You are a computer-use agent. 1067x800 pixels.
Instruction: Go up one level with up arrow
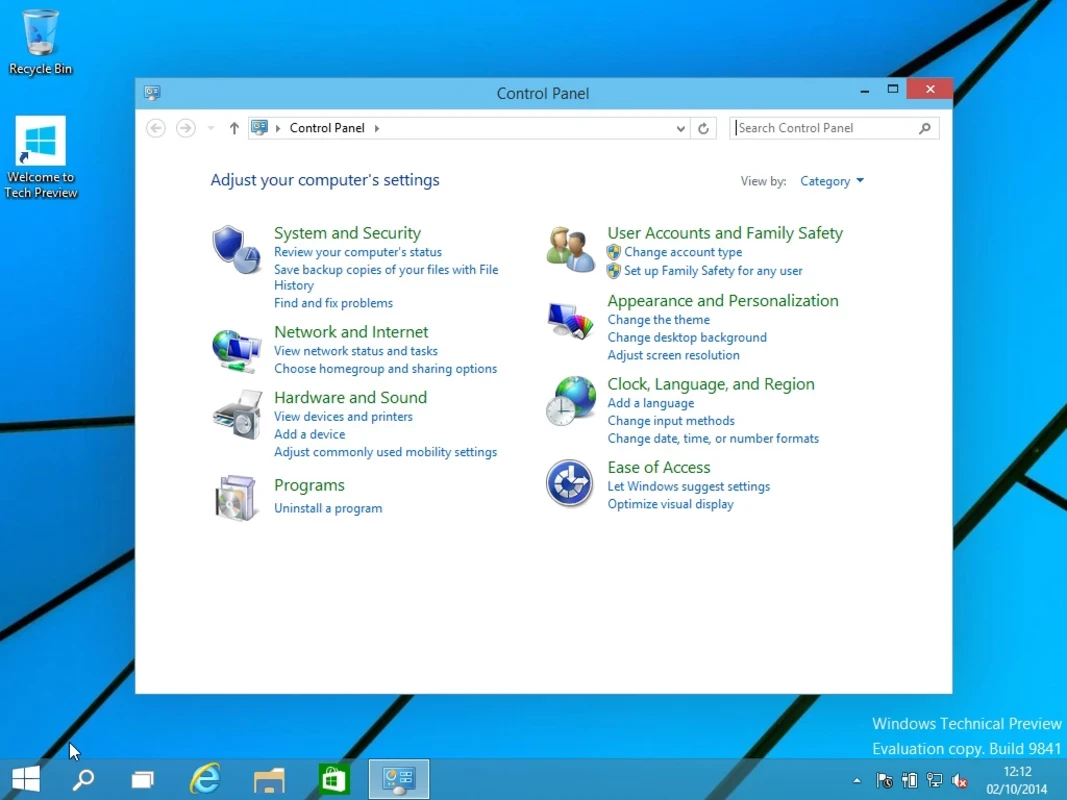tap(234, 128)
